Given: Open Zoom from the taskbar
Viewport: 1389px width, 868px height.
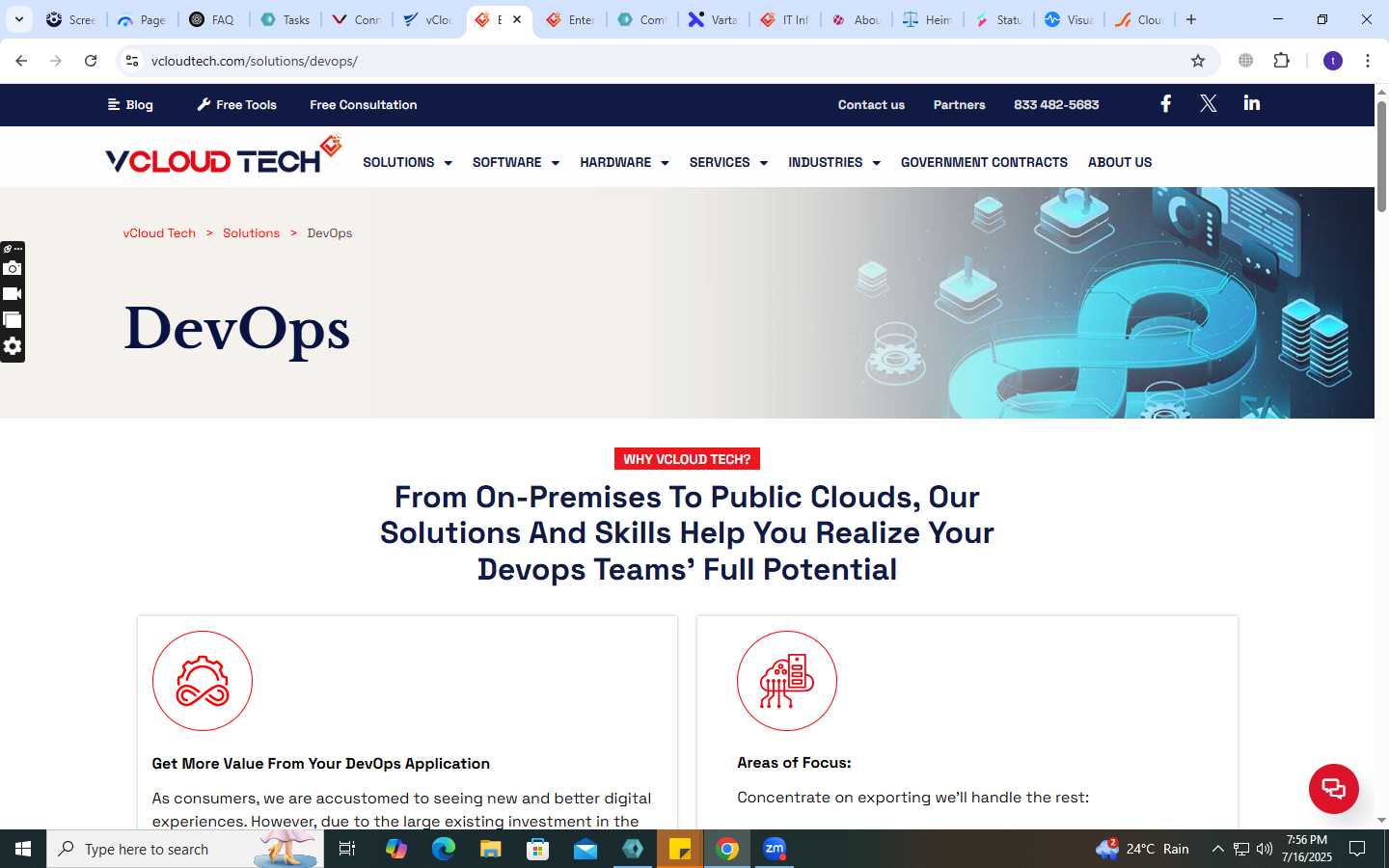Looking at the screenshot, I should 775,849.
